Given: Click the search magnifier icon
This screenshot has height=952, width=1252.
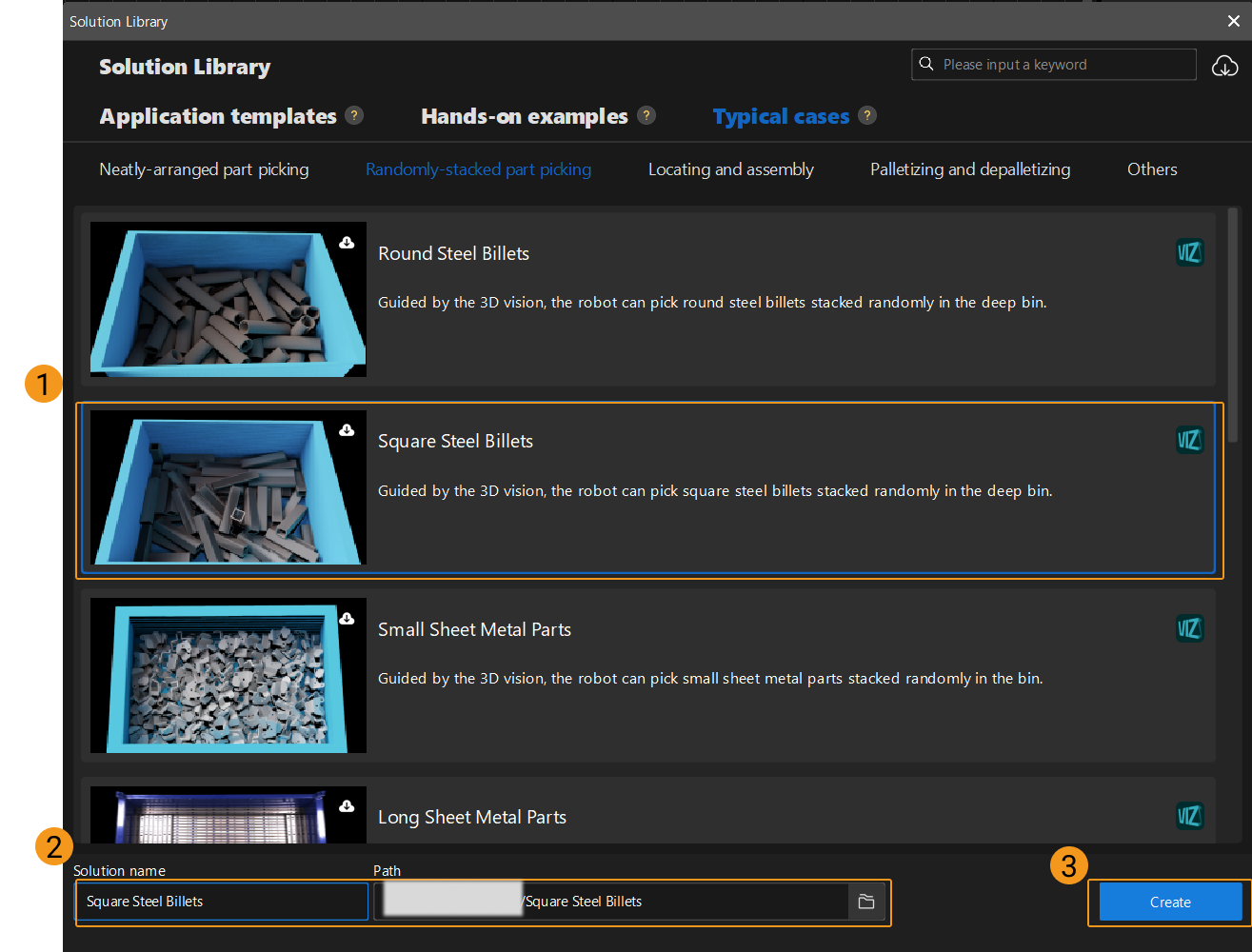Looking at the screenshot, I should click(x=925, y=64).
